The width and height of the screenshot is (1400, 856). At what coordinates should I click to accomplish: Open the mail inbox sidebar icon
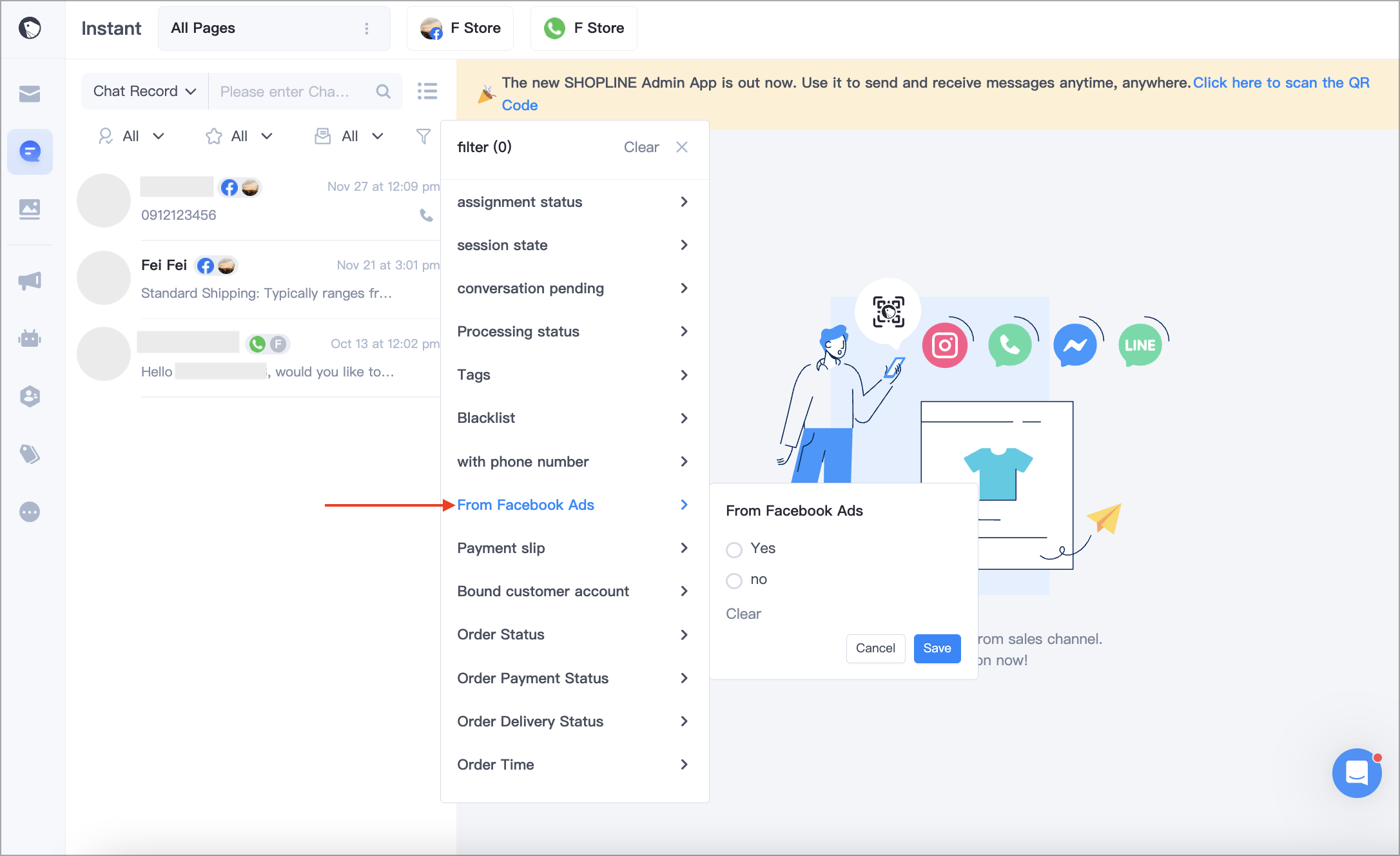click(30, 94)
